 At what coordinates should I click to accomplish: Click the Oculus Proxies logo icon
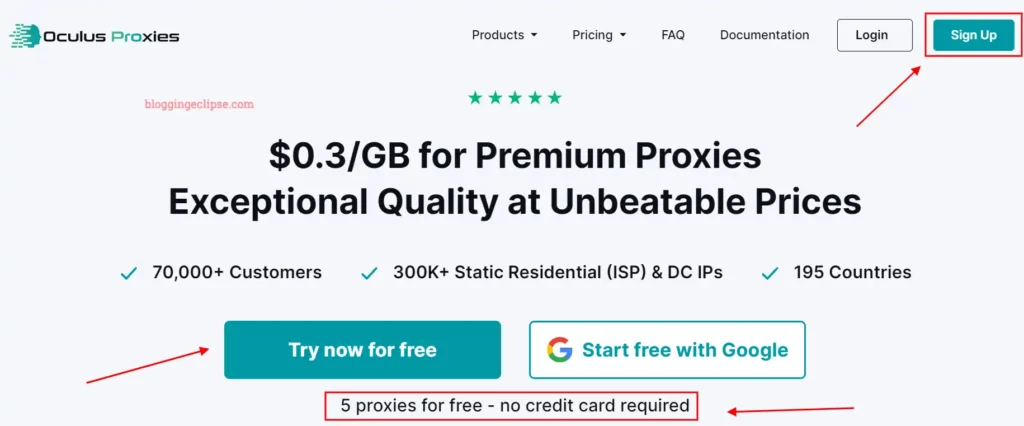(25, 36)
